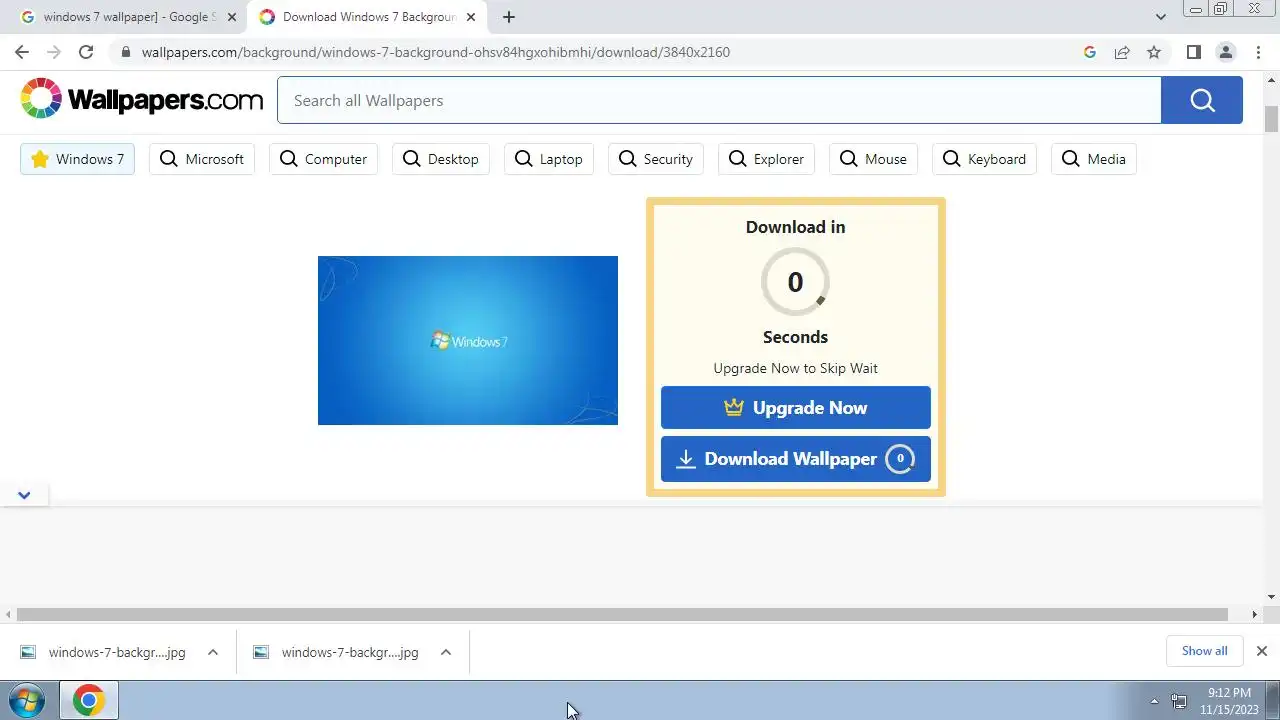Show hidden system tray icons

1154,701
